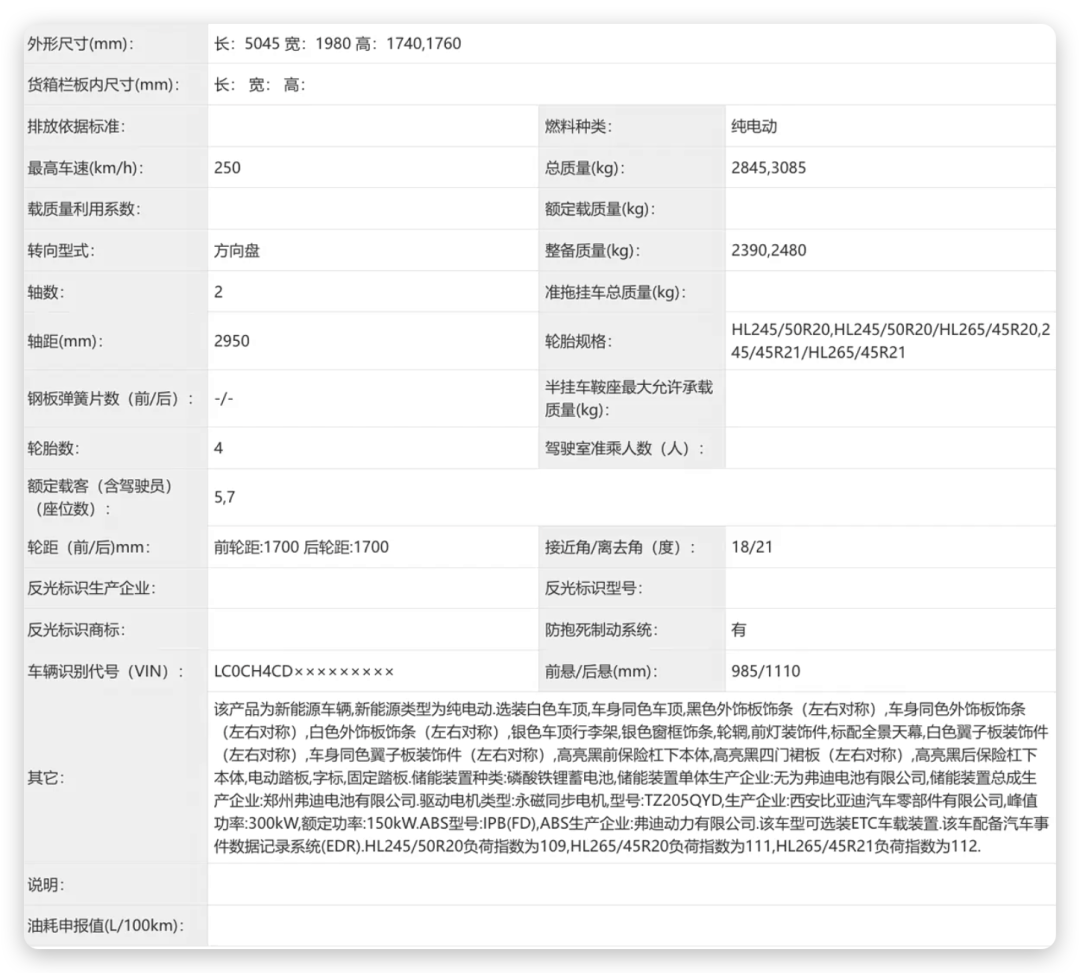The image size is (1080, 973).
Task: Click the 总质量(kg) label
Action: (x=585, y=168)
